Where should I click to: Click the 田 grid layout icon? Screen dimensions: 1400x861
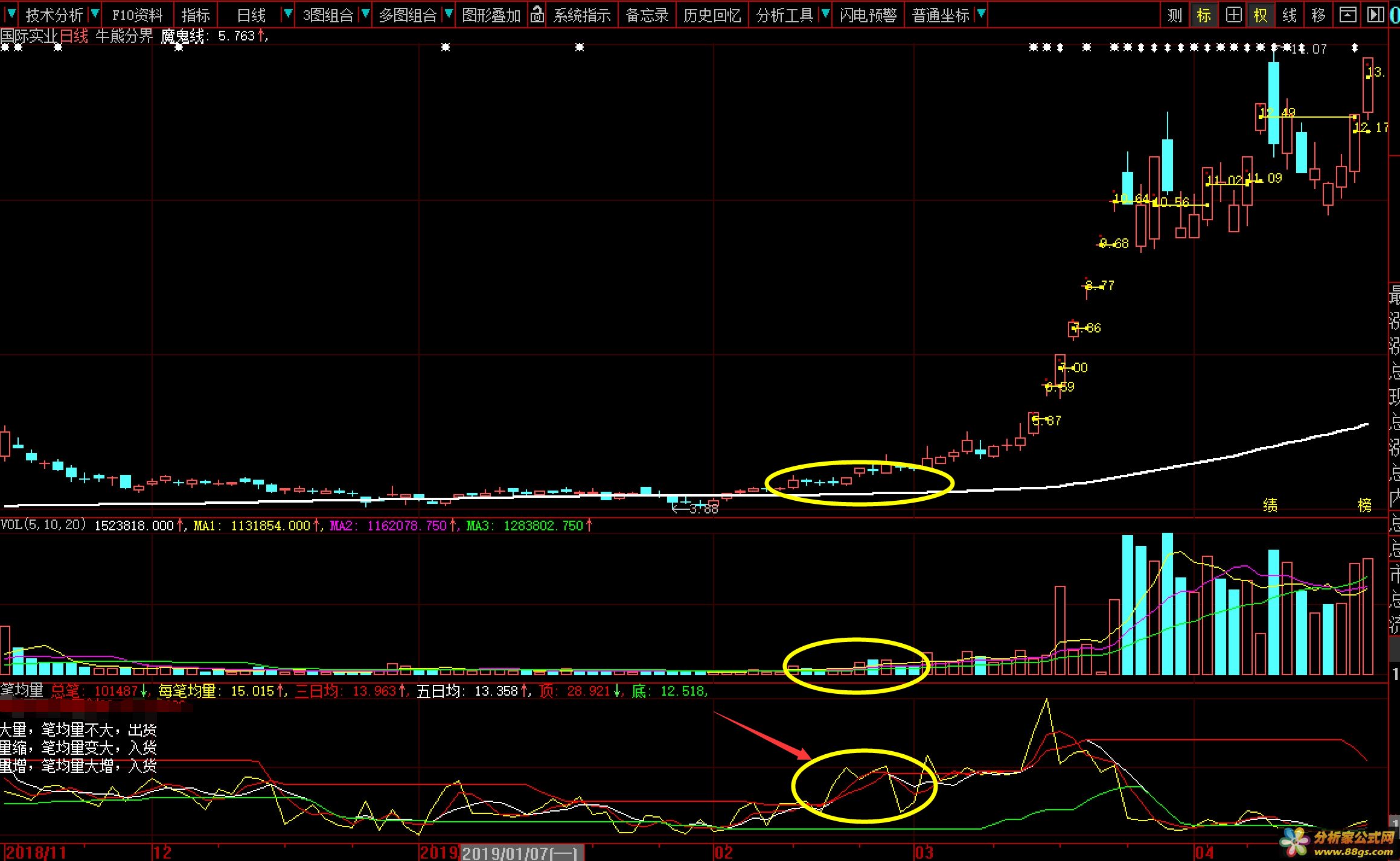click(1233, 14)
